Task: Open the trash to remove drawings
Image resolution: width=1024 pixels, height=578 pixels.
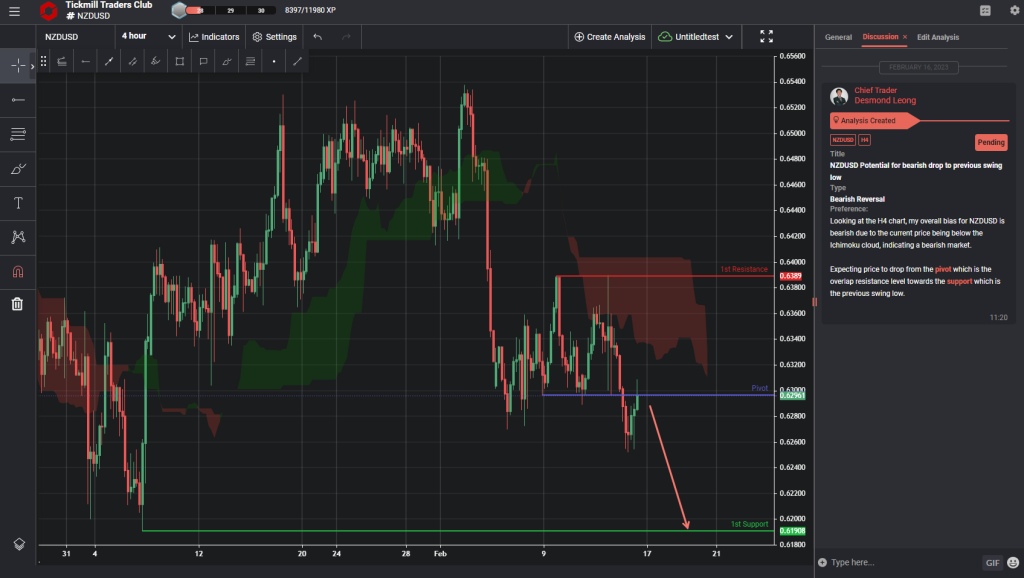Action: tap(16, 303)
